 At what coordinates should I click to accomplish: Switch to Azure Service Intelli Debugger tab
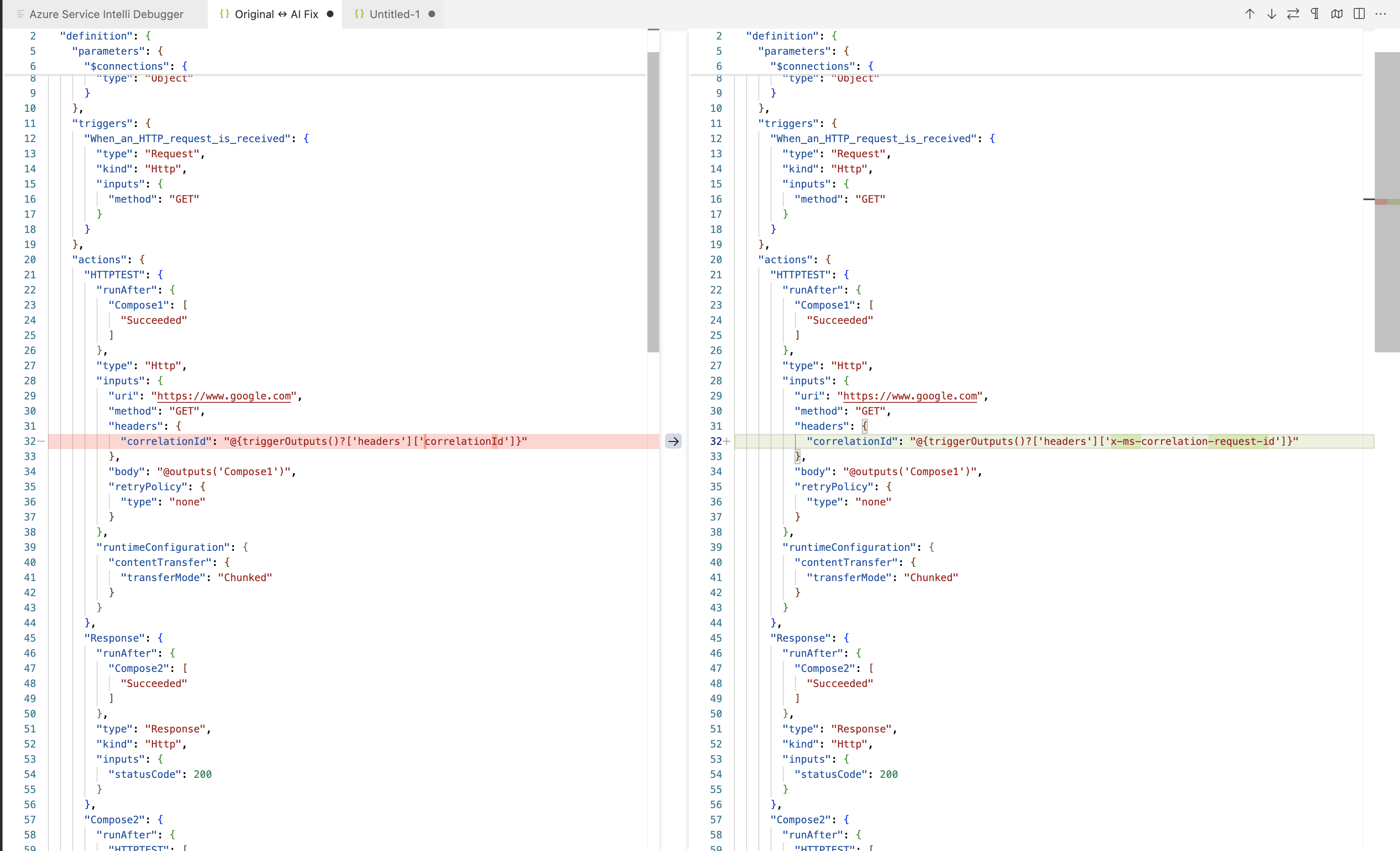[x=106, y=14]
